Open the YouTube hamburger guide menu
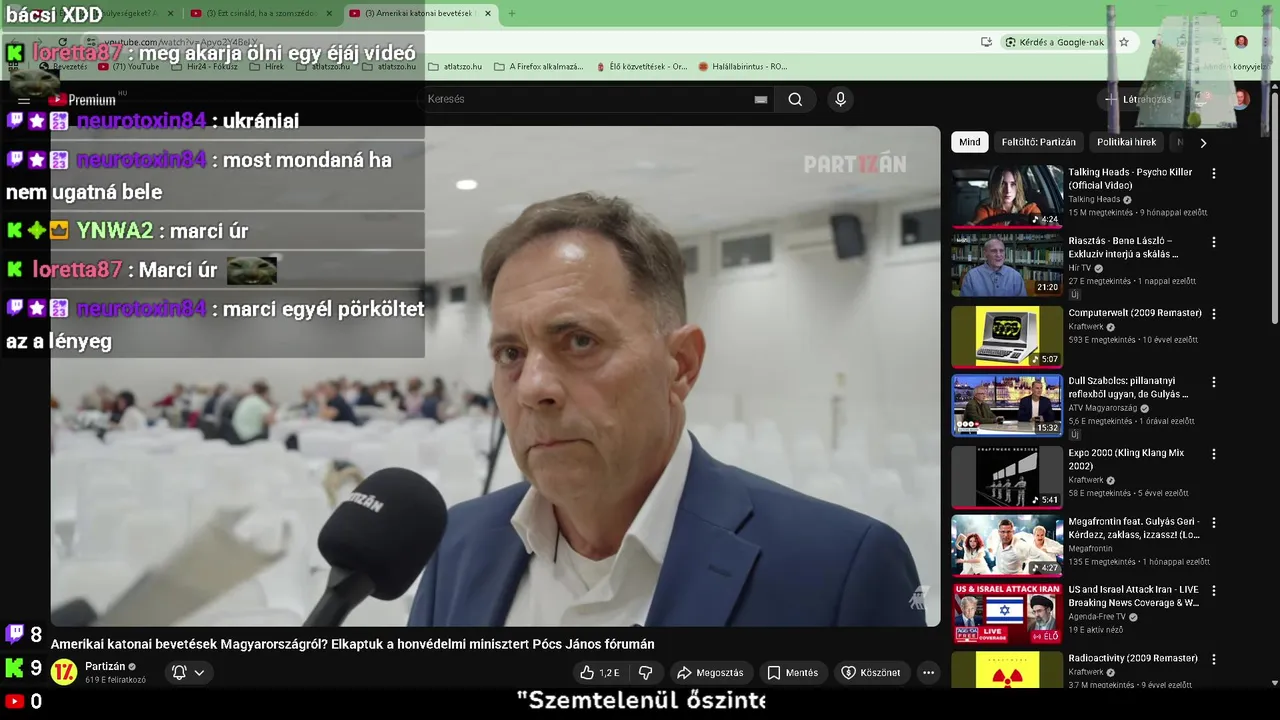1280x720 pixels. click(24, 100)
